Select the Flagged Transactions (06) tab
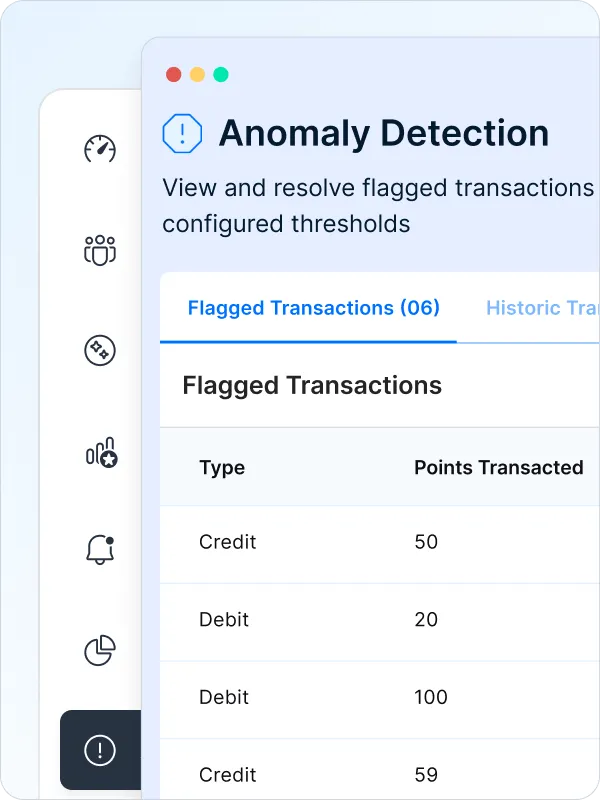Viewport: 600px width, 800px height. click(x=313, y=308)
